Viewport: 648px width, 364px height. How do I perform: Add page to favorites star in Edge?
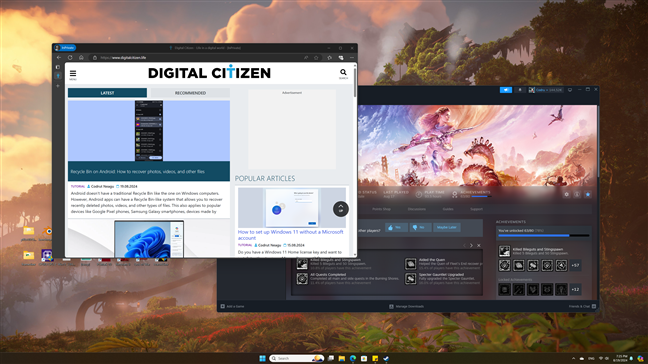[316, 57]
